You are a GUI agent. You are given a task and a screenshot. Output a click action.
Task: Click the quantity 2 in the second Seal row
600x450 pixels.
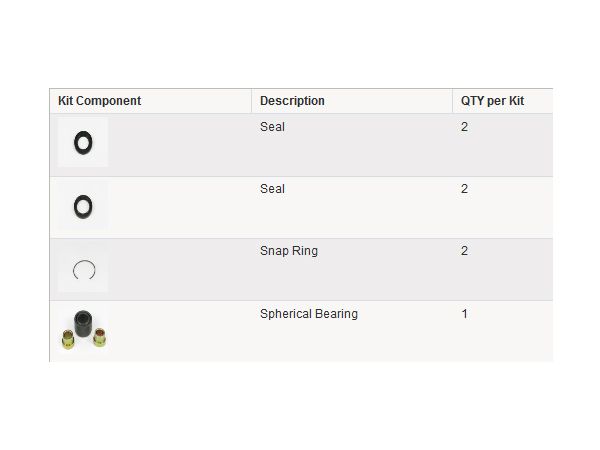click(x=464, y=189)
